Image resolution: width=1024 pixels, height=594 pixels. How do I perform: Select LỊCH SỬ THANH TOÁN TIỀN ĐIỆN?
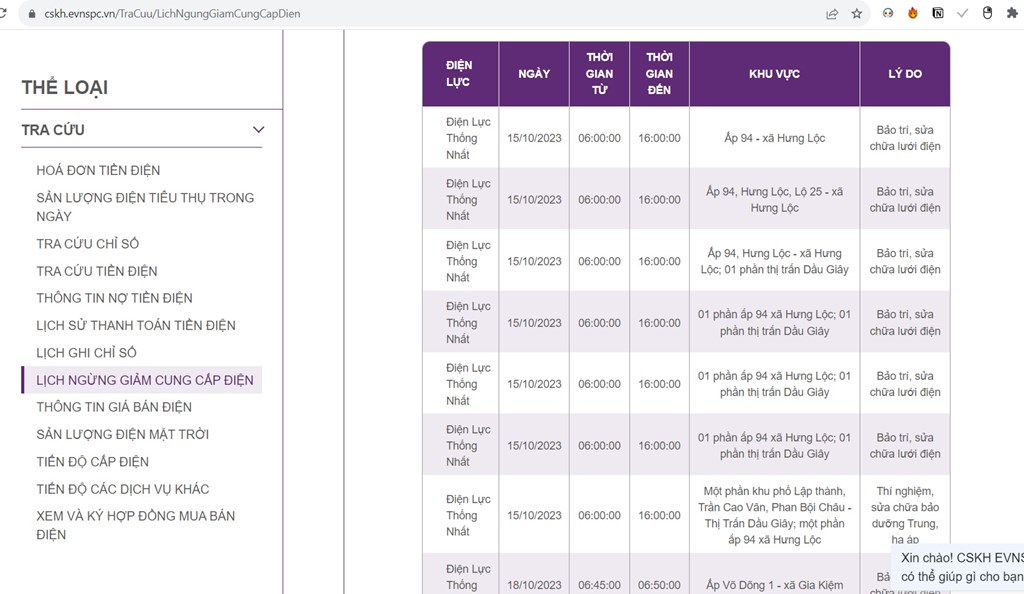pyautogui.click(x=136, y=325)
